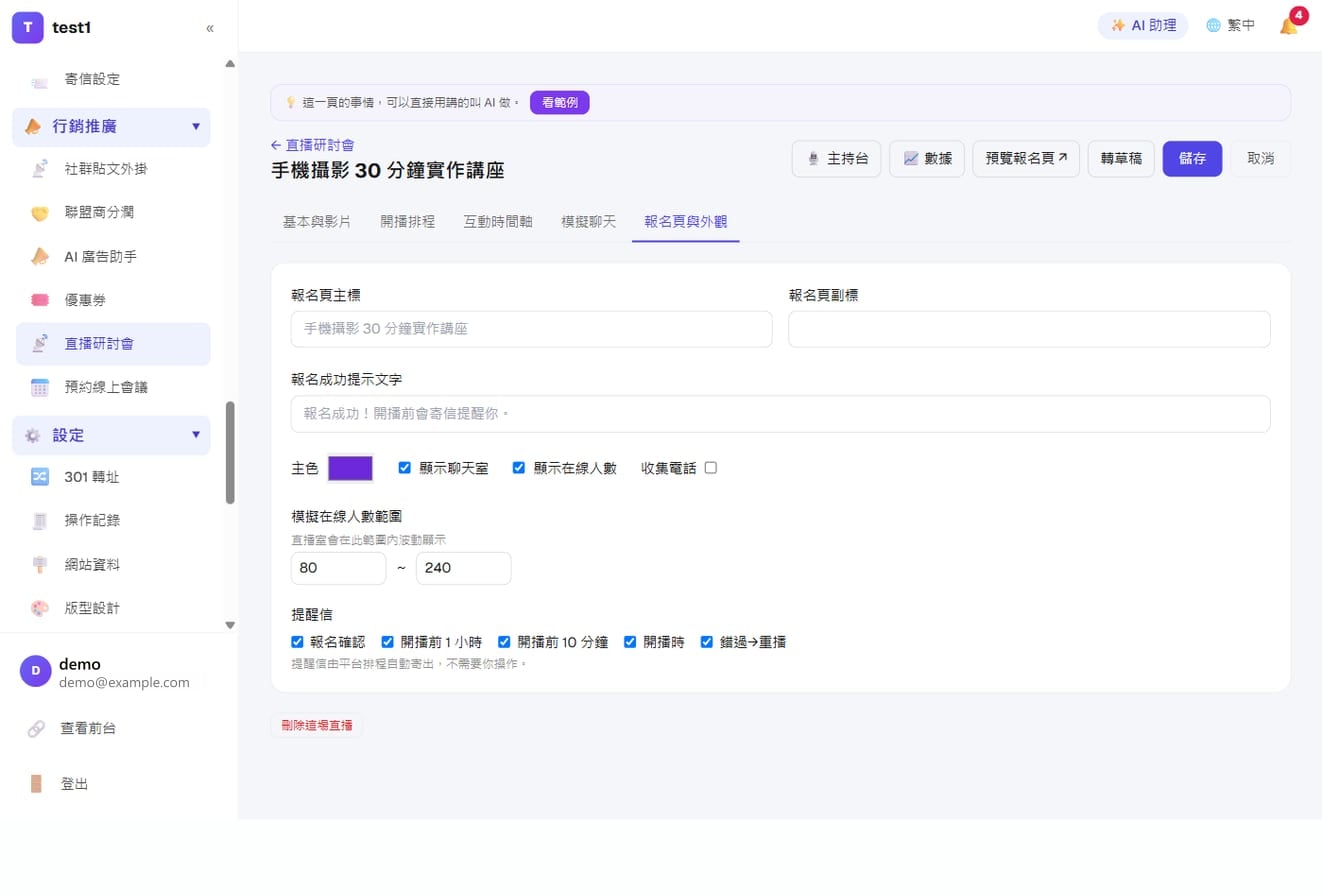The height and width of the screenshot is (896, 1322).
Task: Click the 直播研討會 microscope icon
Action: pyautogui.click(x=40, y=344)
